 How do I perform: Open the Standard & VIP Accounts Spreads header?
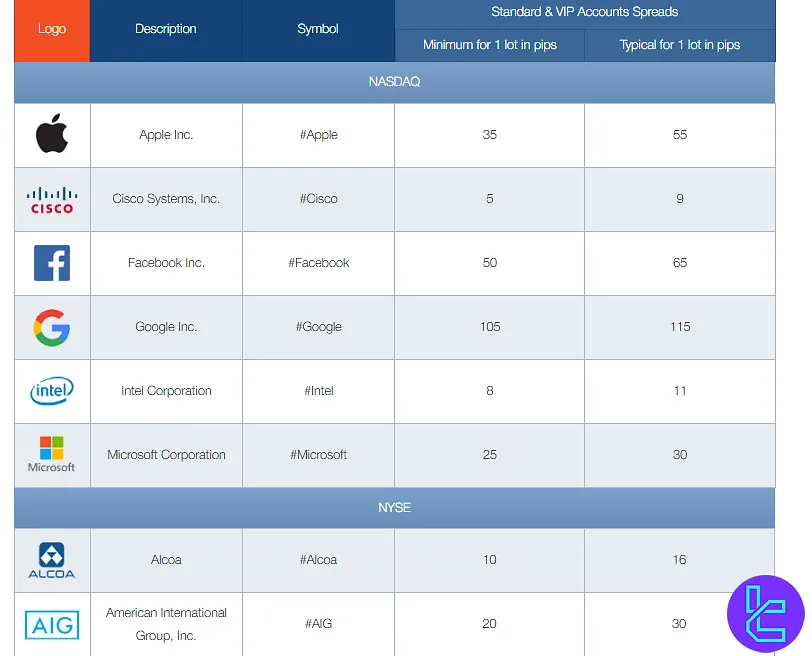[x=584, y=12]
